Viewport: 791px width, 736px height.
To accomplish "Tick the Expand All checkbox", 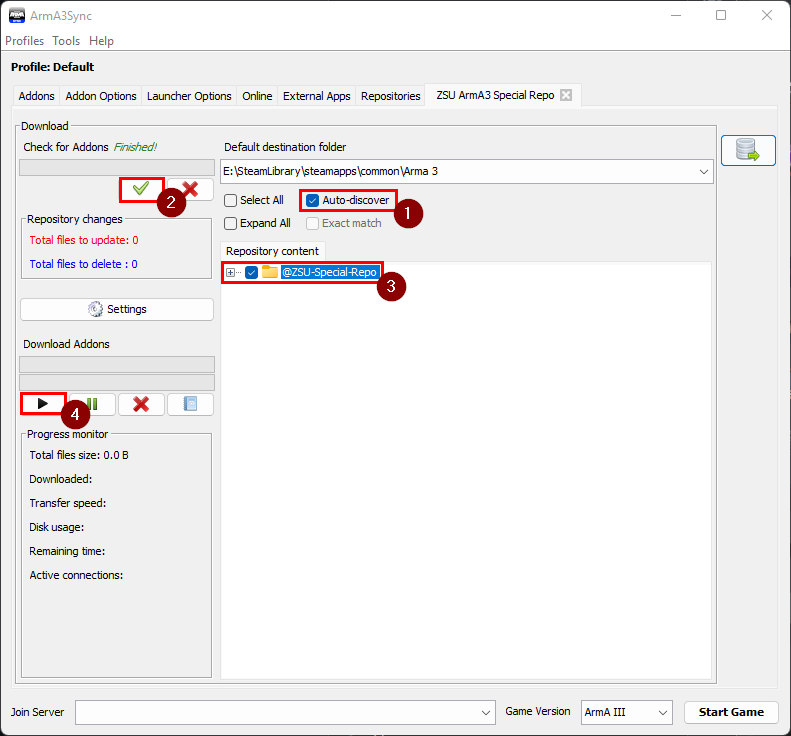I will click(231, 223).
